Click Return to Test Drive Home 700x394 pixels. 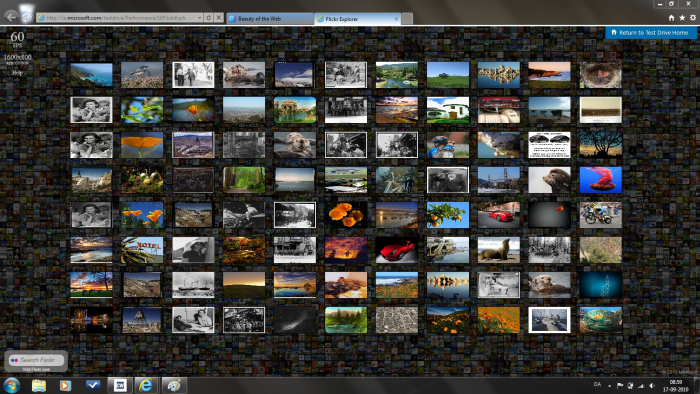(650, 33)
